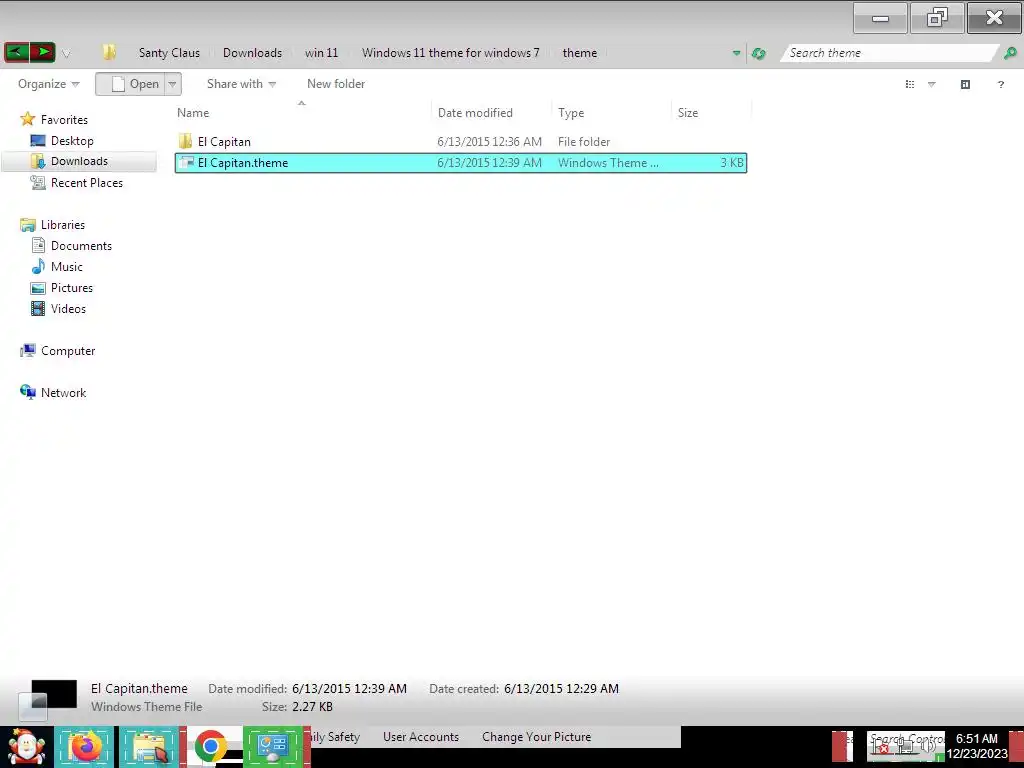Open the Help question mark
The image size is (1024, 768).
point(1000,84)
